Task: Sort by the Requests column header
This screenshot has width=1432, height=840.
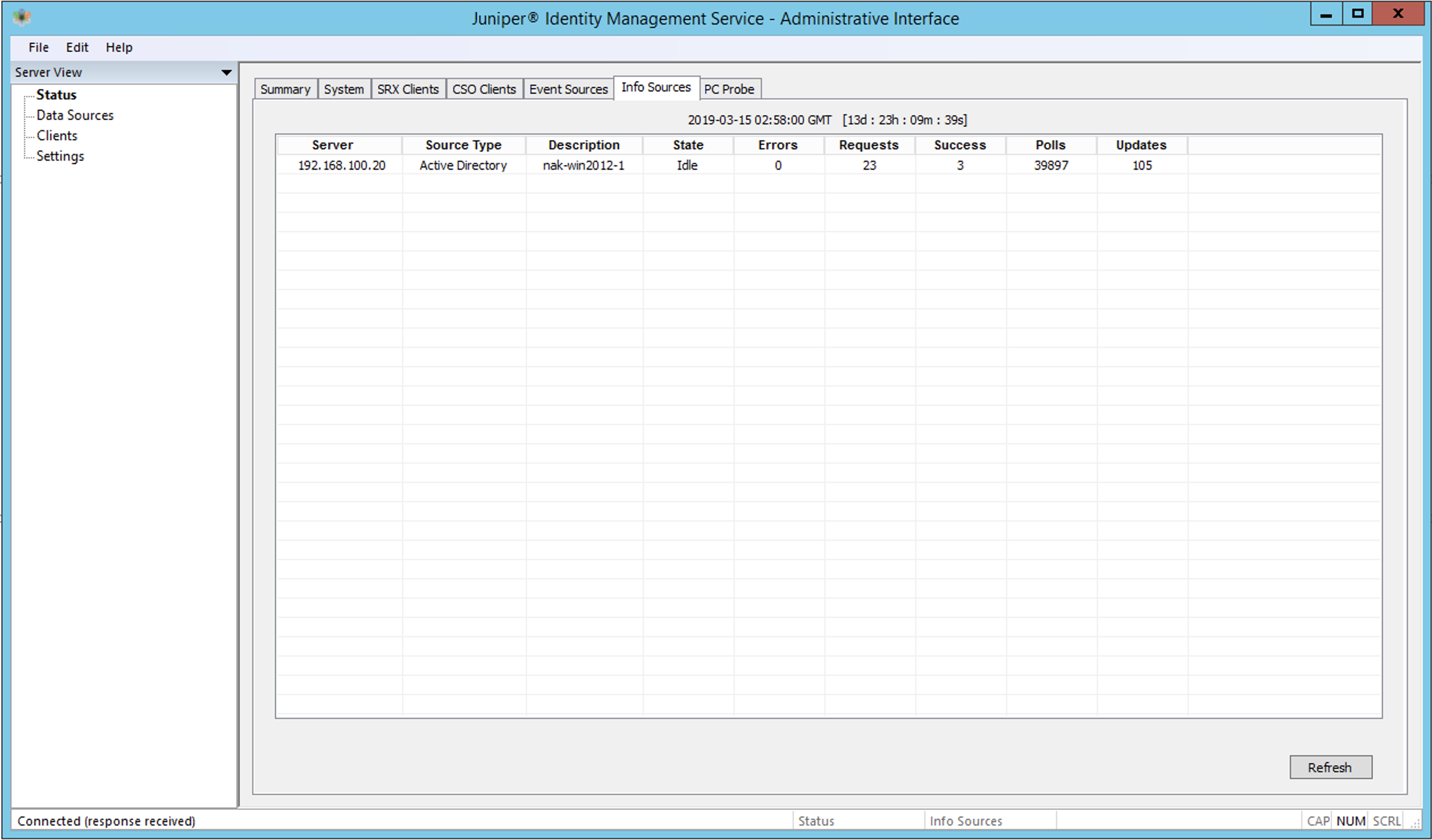Action: (869, 145)
